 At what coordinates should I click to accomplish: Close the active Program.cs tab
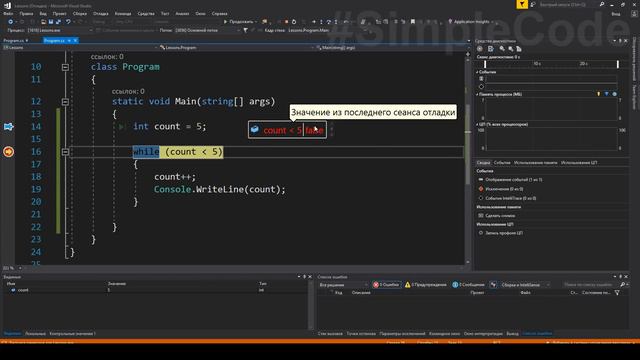coord(76,40)
